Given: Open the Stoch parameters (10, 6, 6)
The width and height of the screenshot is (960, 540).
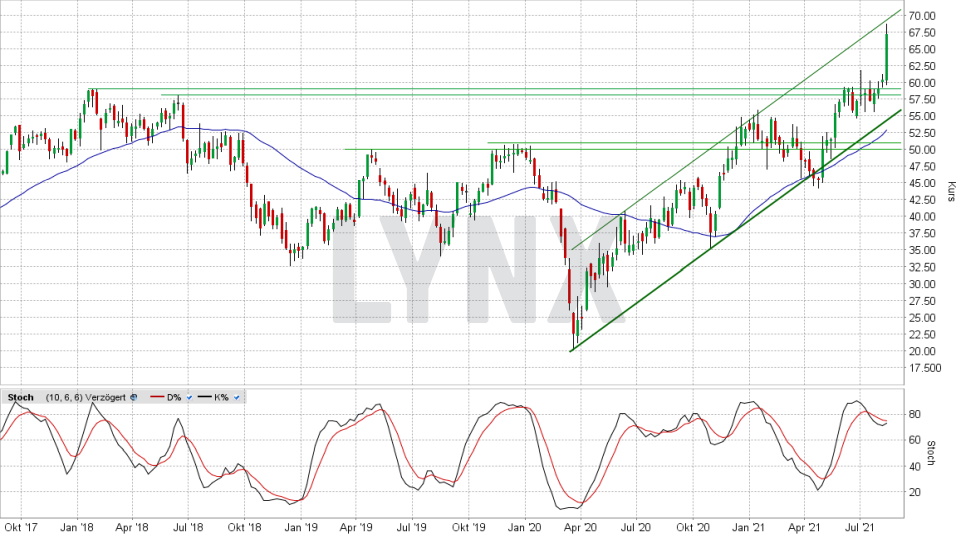Looking at the screenshot, I should (64, 398).
